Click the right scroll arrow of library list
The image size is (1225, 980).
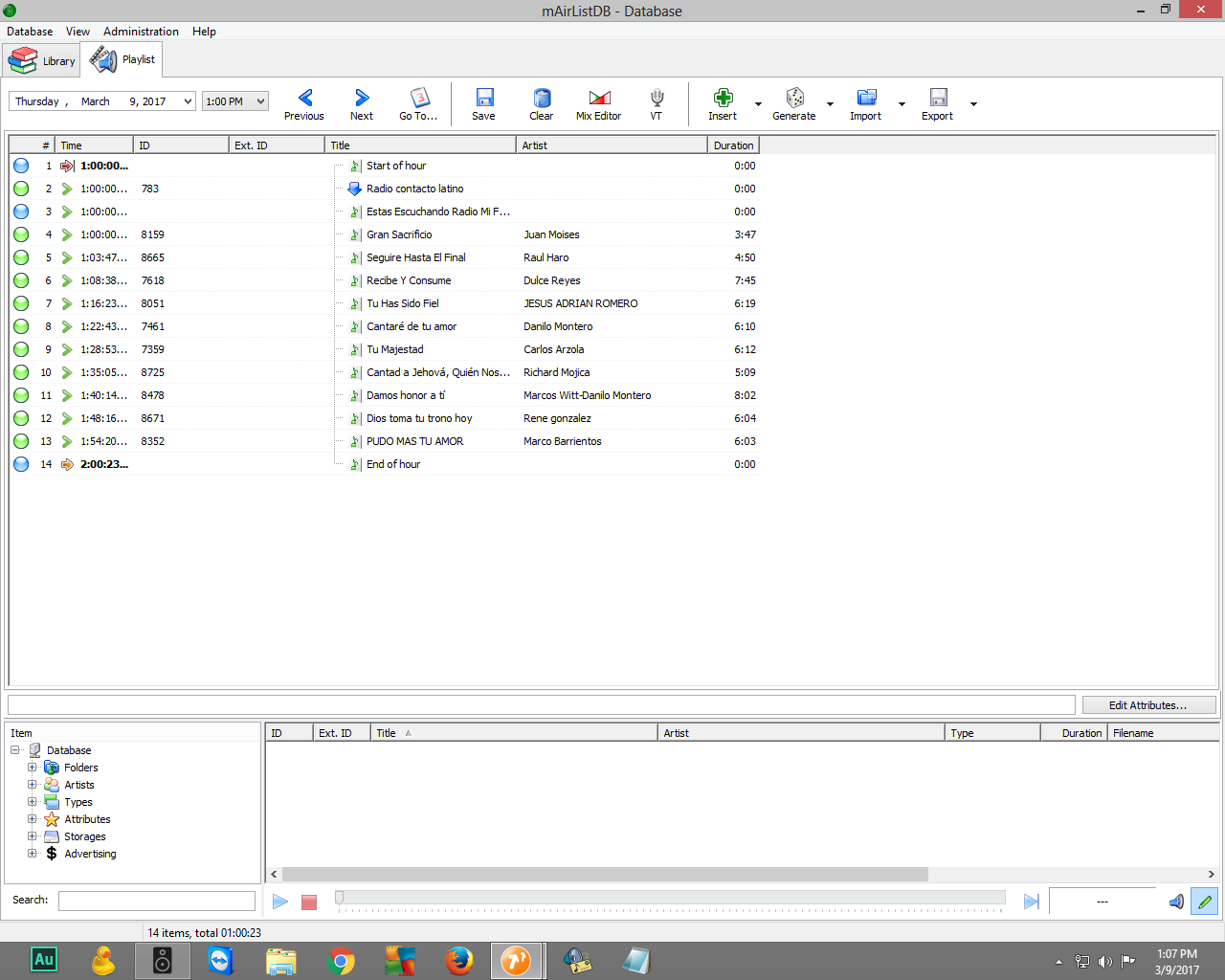(x=1211, y=874)
